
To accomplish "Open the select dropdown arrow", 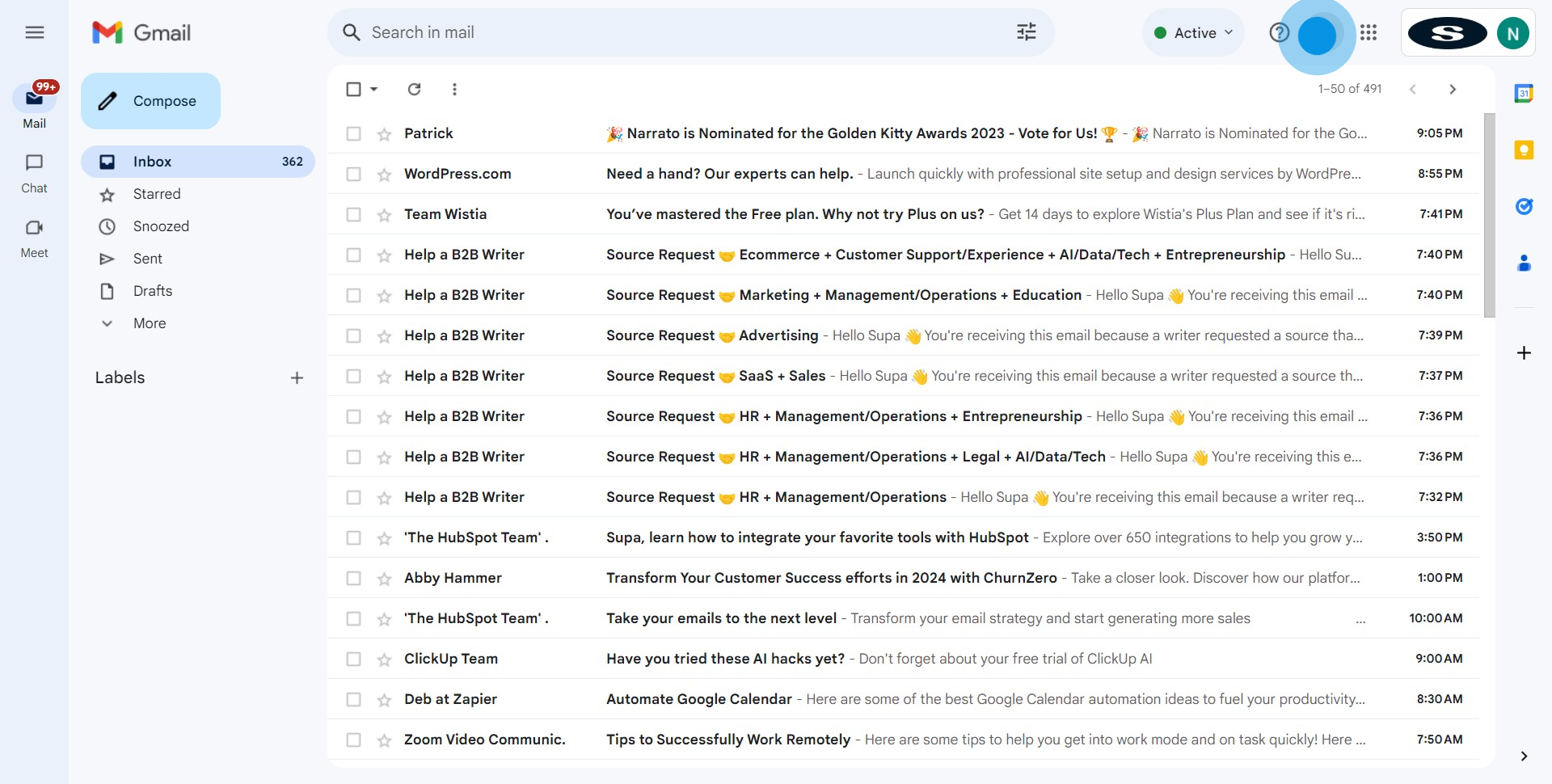I will point(373,89).
